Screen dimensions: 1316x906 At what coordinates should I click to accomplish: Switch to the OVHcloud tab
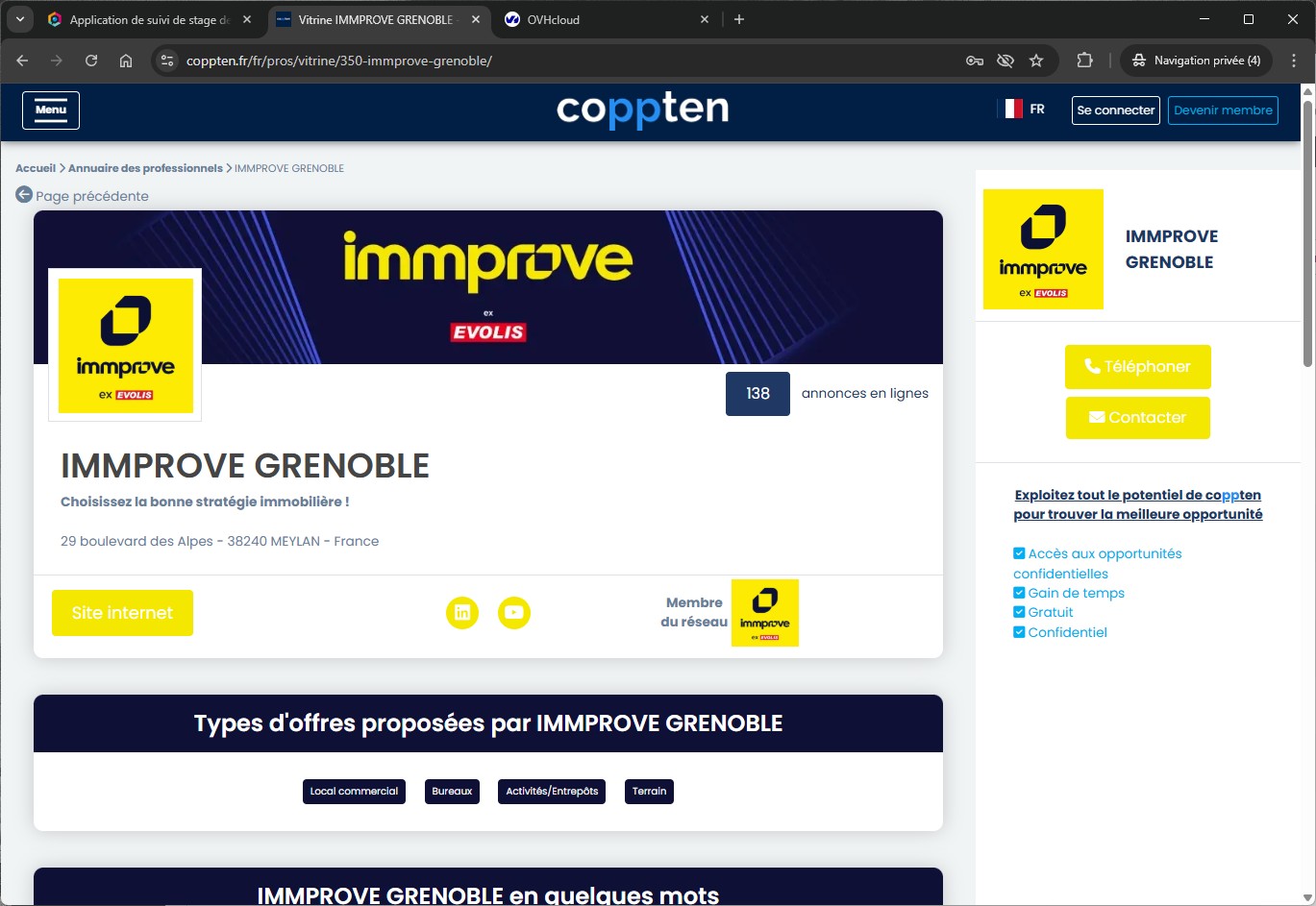[606, 19]
